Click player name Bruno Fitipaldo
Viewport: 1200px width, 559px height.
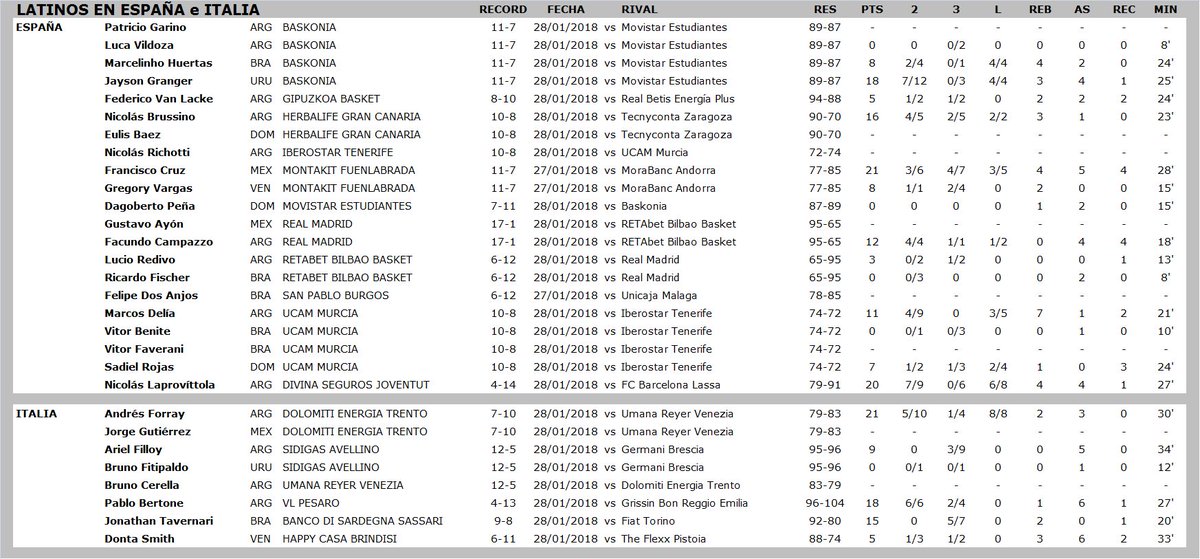(x=143, y=467)
